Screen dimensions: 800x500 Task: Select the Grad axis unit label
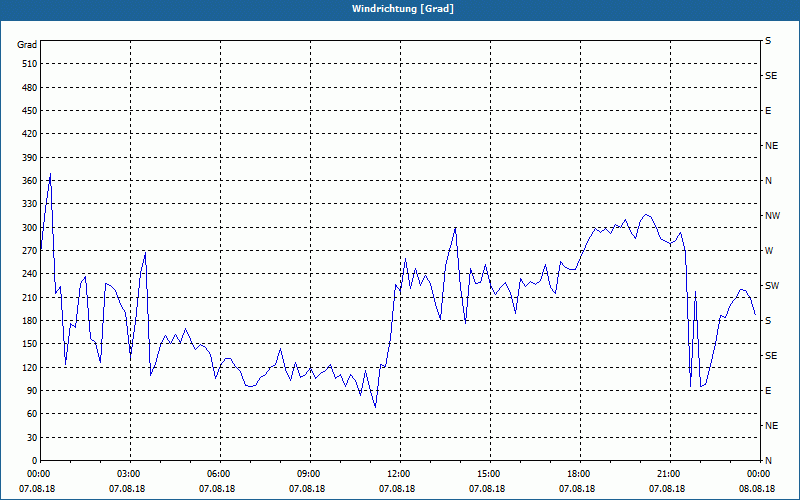[27, 45]
